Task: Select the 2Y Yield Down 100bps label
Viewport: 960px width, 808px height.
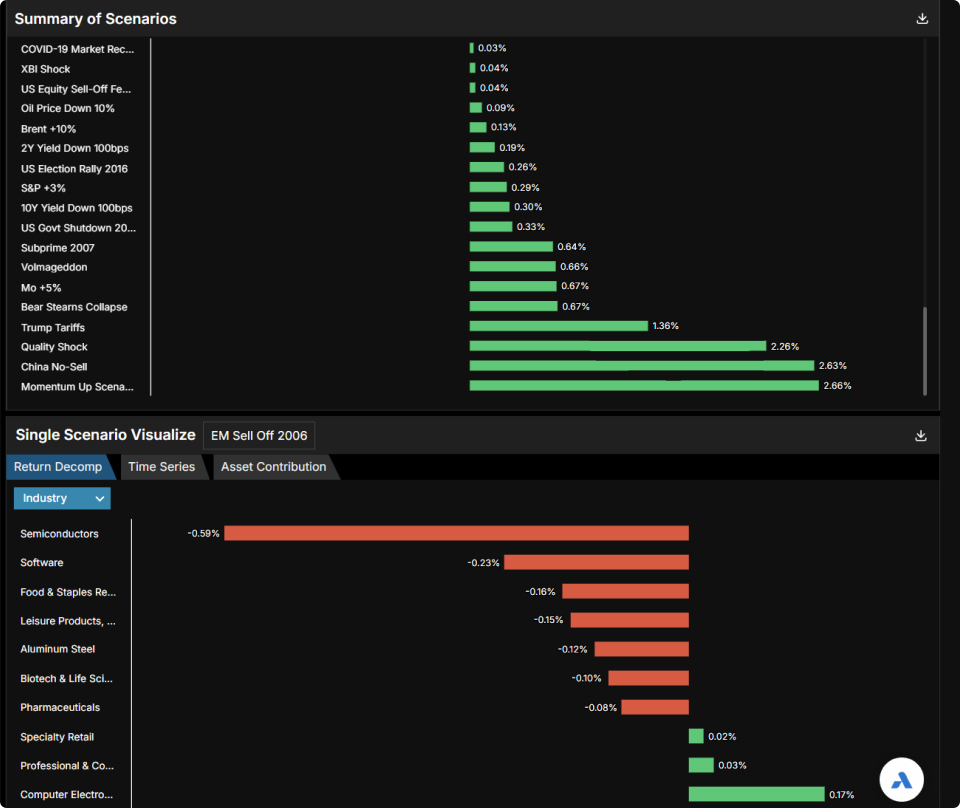Action: point(75,148)
